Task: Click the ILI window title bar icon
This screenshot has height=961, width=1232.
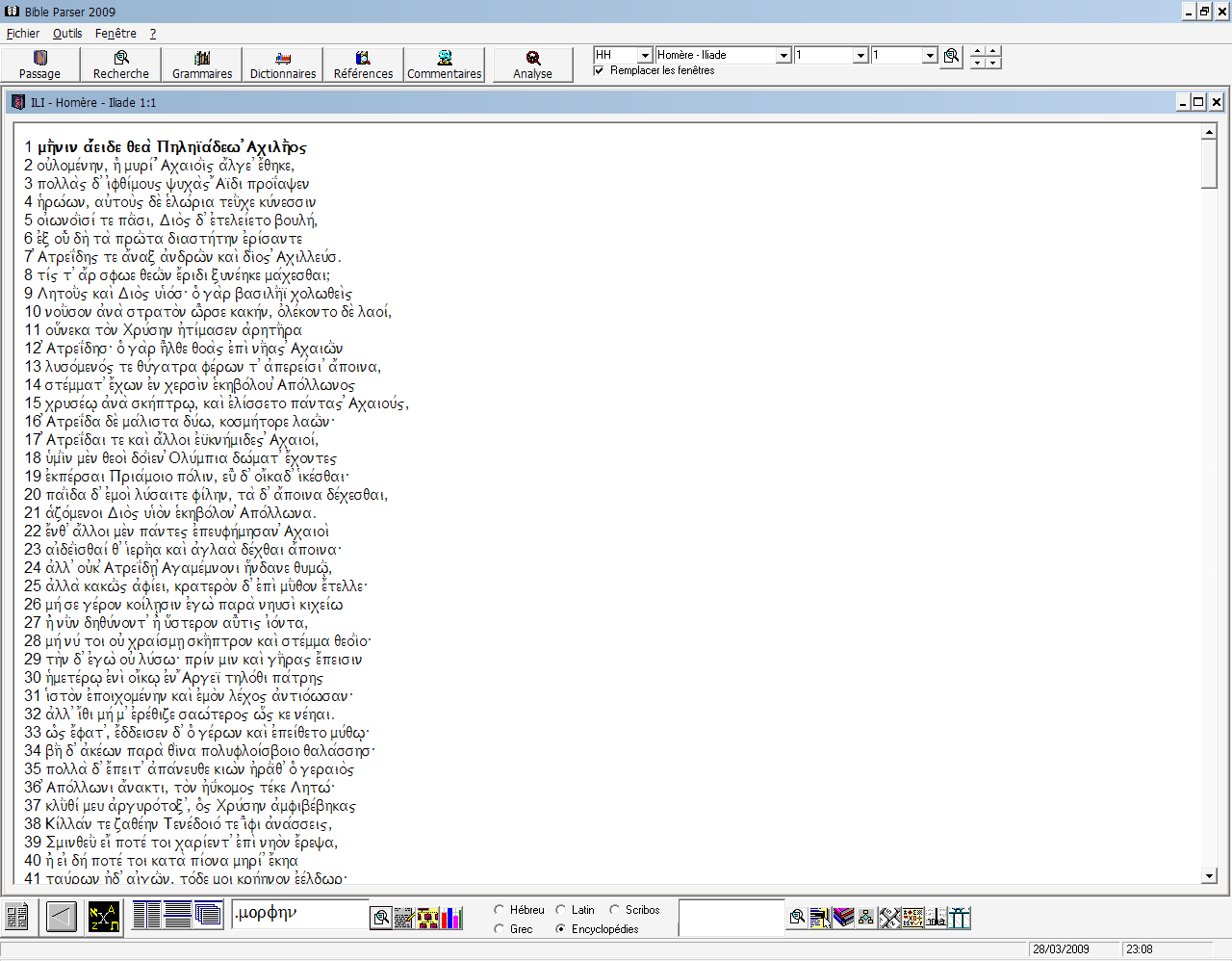Action: pos(18,102)
